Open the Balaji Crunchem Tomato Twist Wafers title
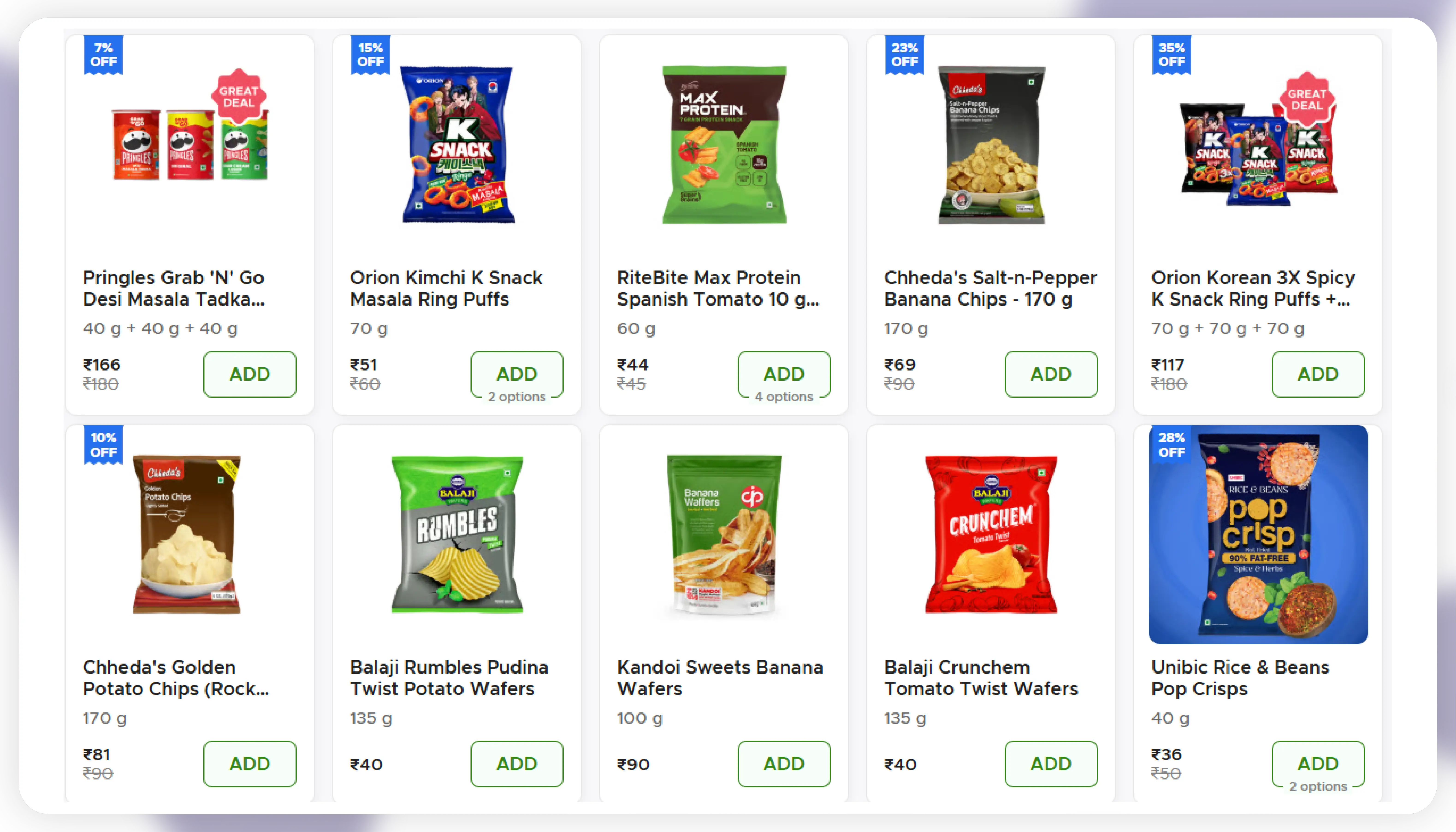This screenshot has height=832, width=1456. point(980,678)
